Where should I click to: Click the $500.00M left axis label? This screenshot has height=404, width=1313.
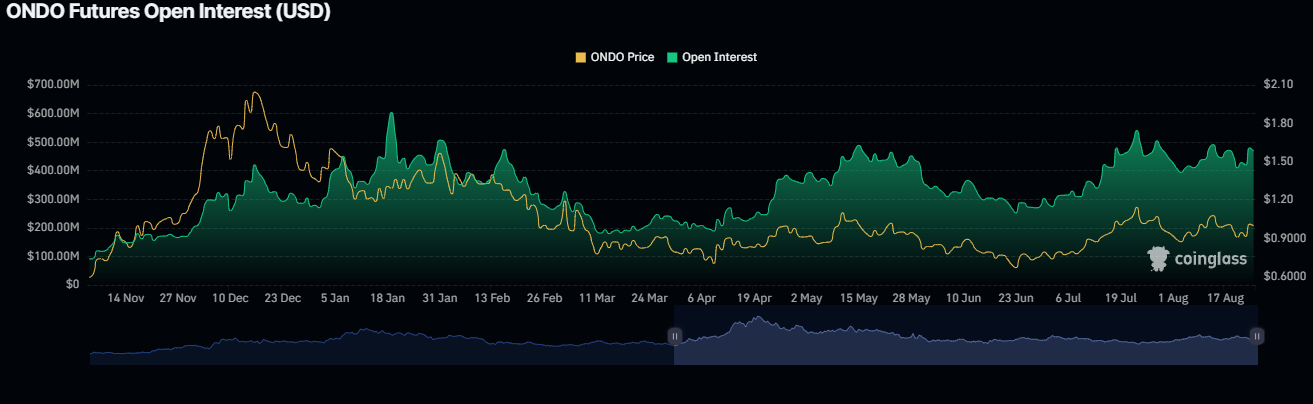(53, 142)
